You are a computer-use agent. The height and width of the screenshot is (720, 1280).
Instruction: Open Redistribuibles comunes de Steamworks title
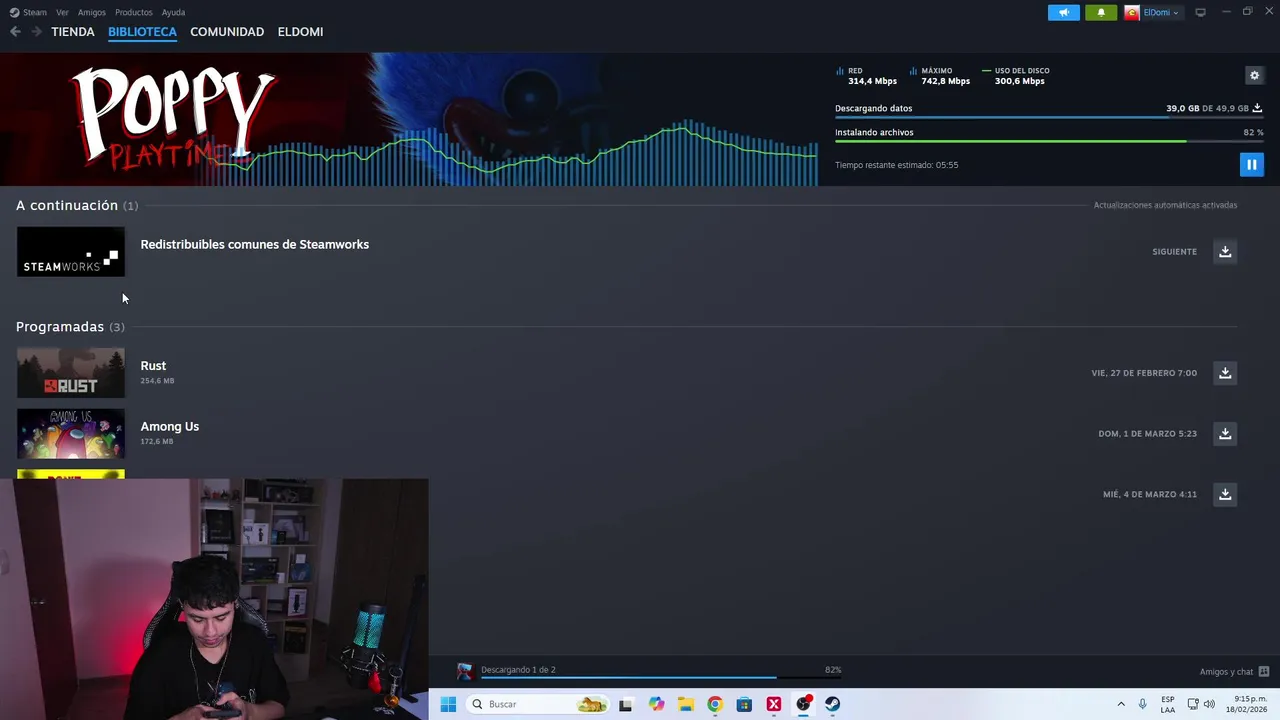click(255, 244)
